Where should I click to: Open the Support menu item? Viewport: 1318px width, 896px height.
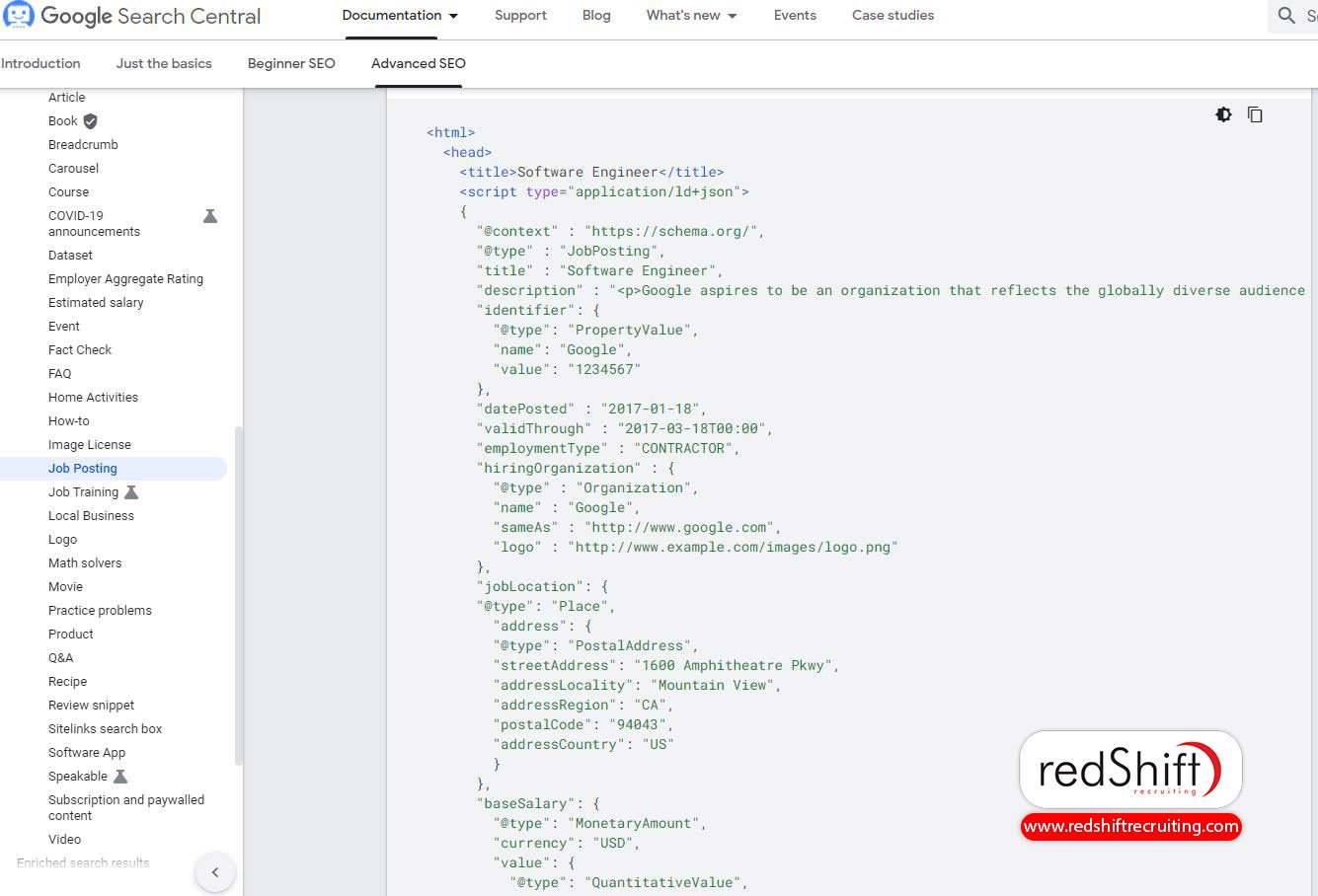coord(520,16)
